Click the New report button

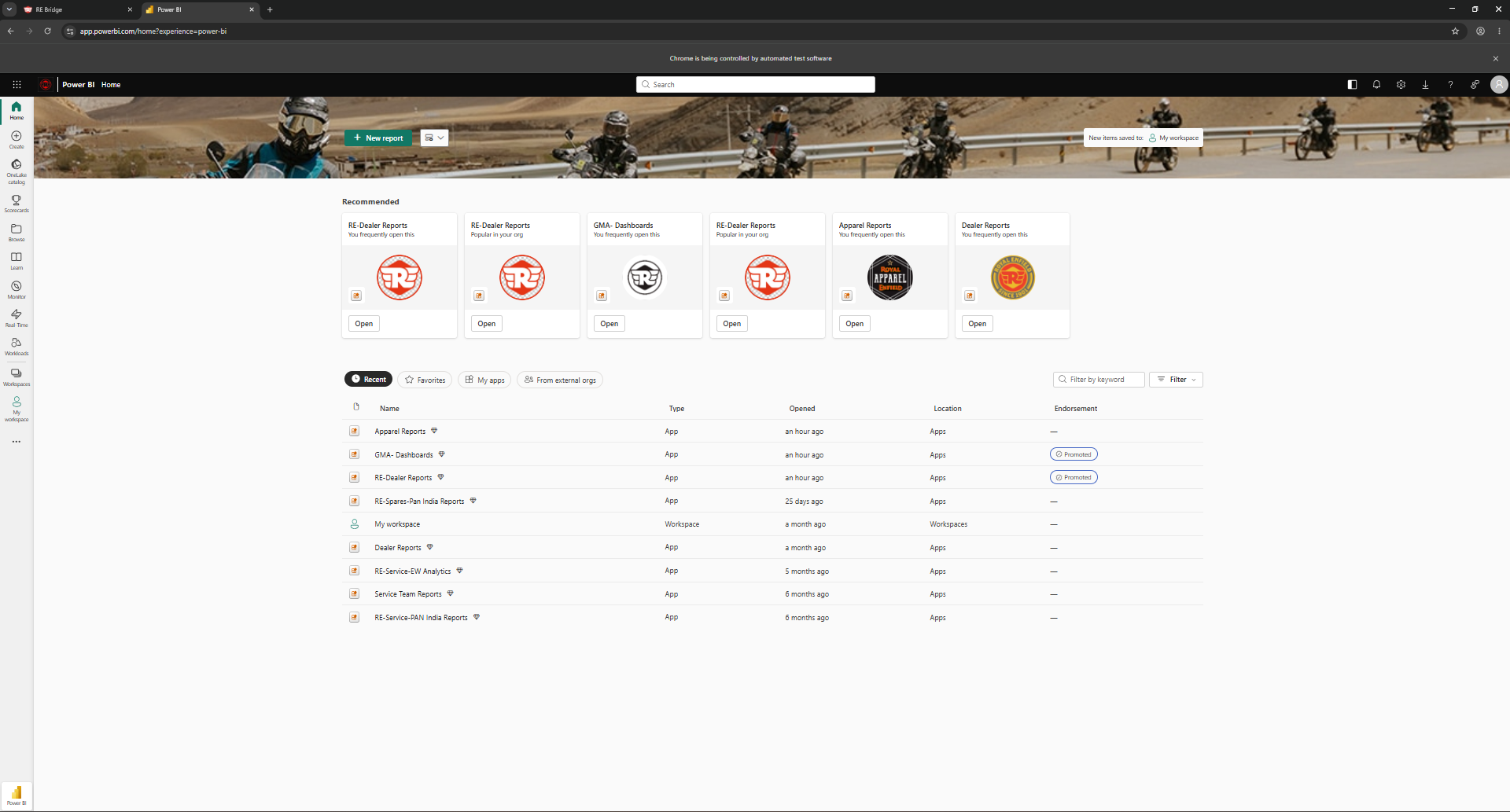click(378, 138)
